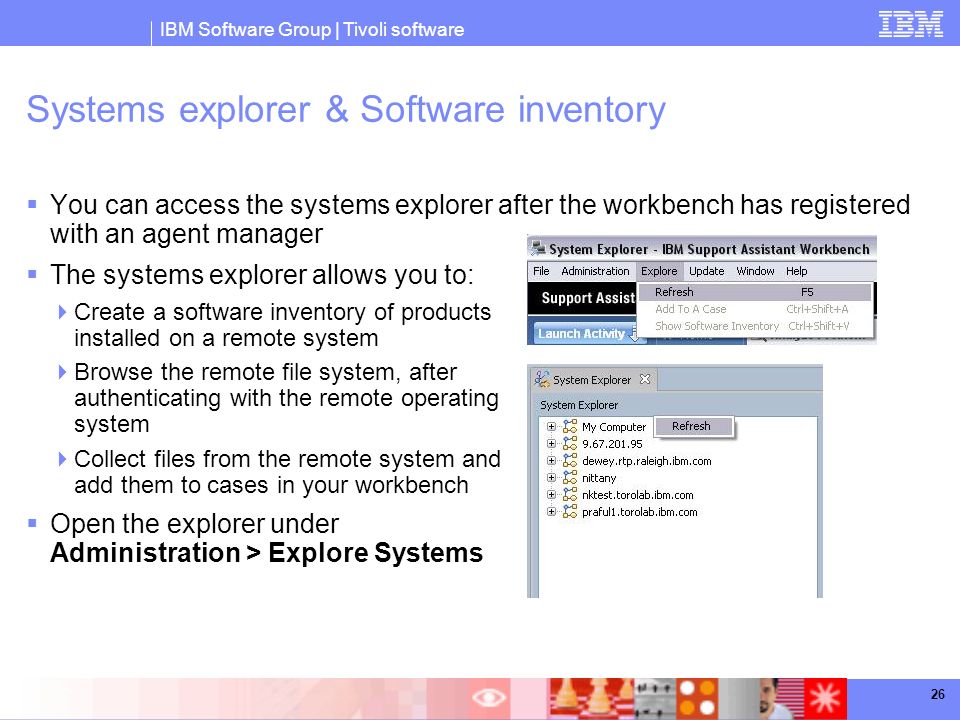The height and width of the screenshot is (720, 960).
Task: Select My Computer in the tree
Action: pyautogui.click(x=613, y=427)
